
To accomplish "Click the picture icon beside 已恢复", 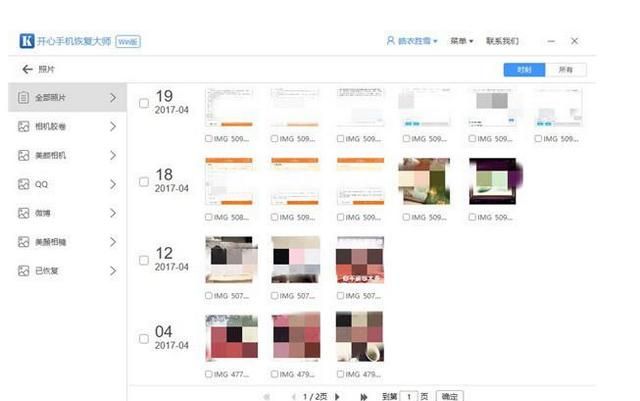I will click(x=23, y=271).
